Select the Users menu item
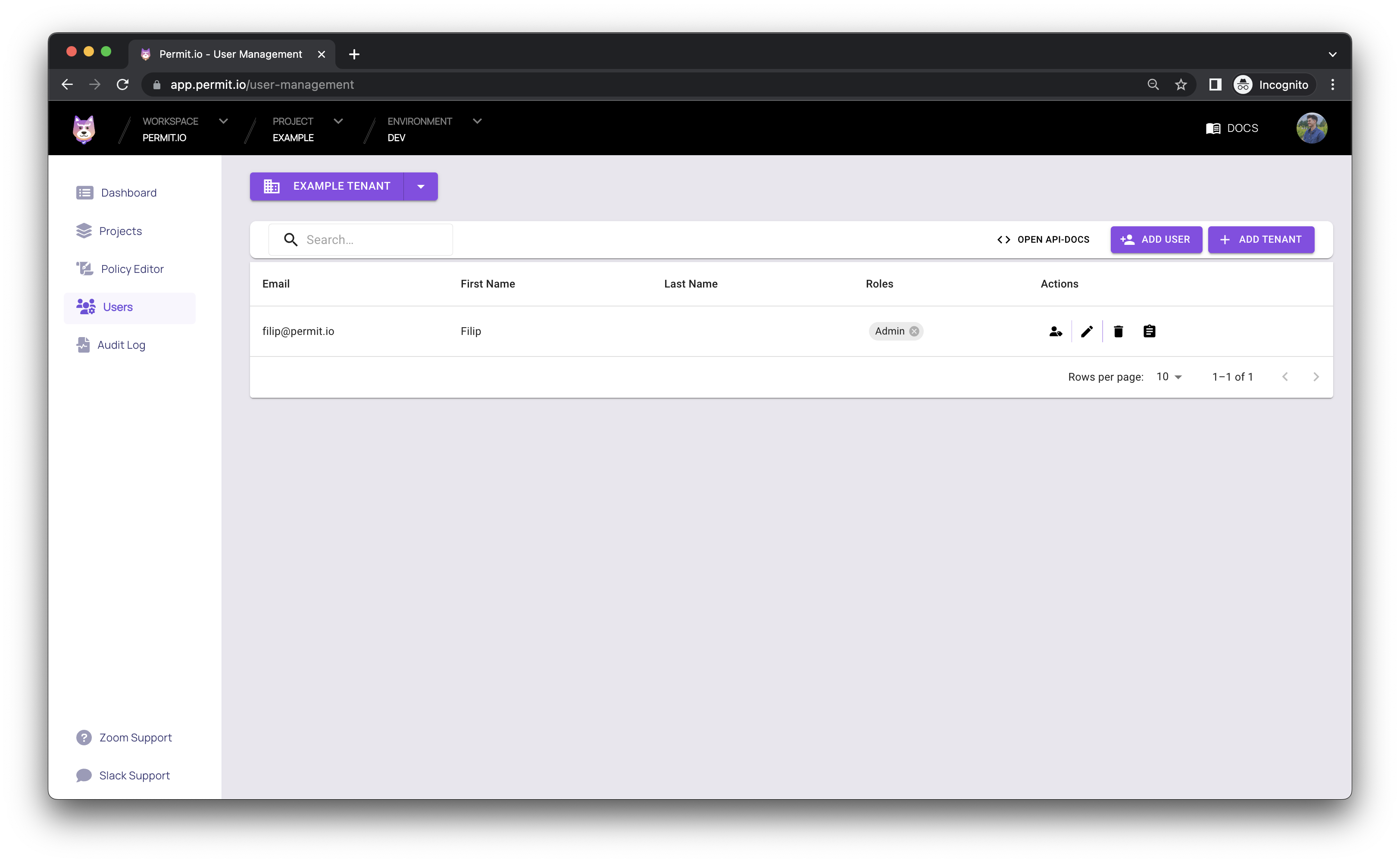 (x=116, y=307)
